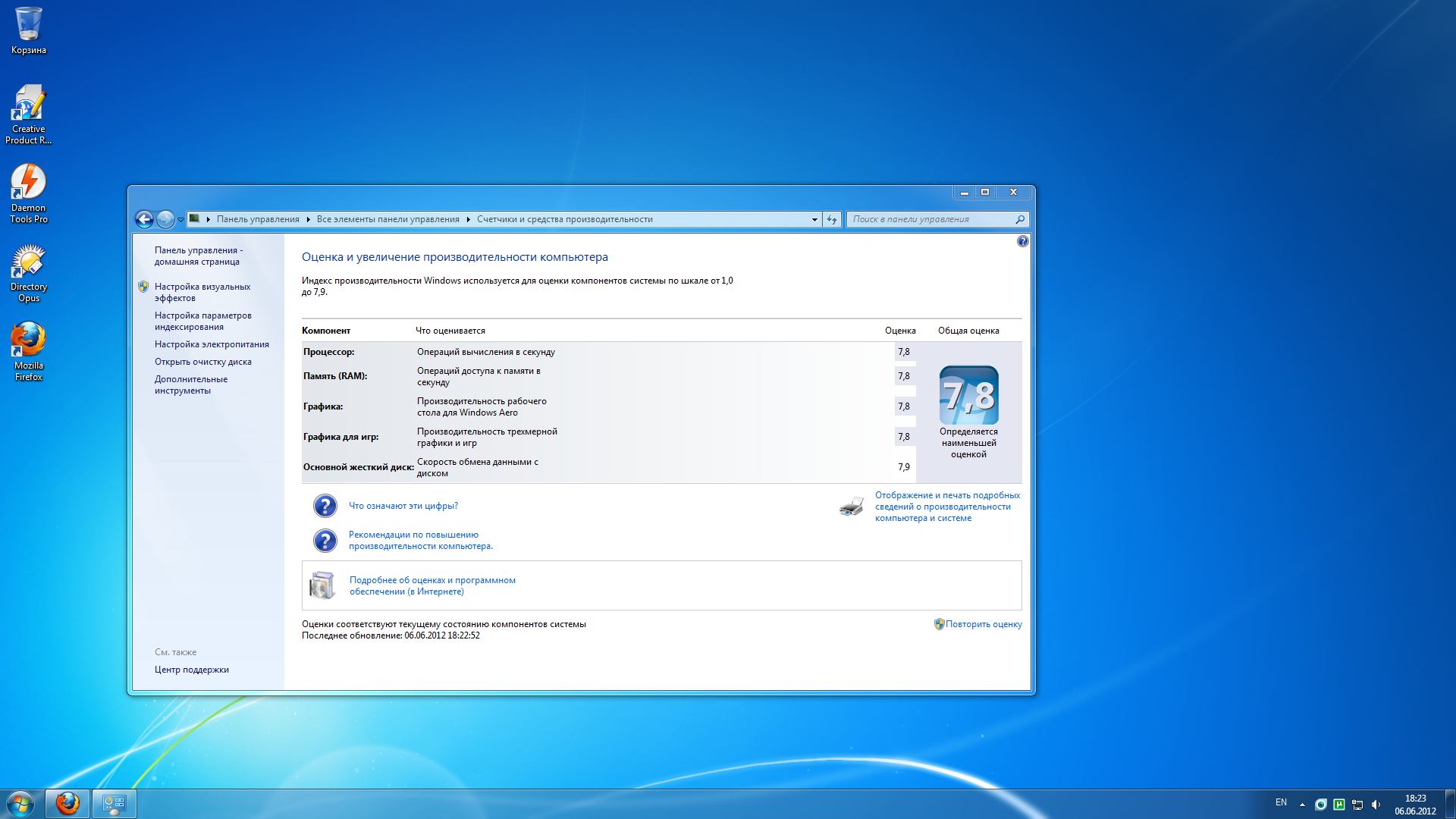Click the Графика для игр row label

click(341, 437)
